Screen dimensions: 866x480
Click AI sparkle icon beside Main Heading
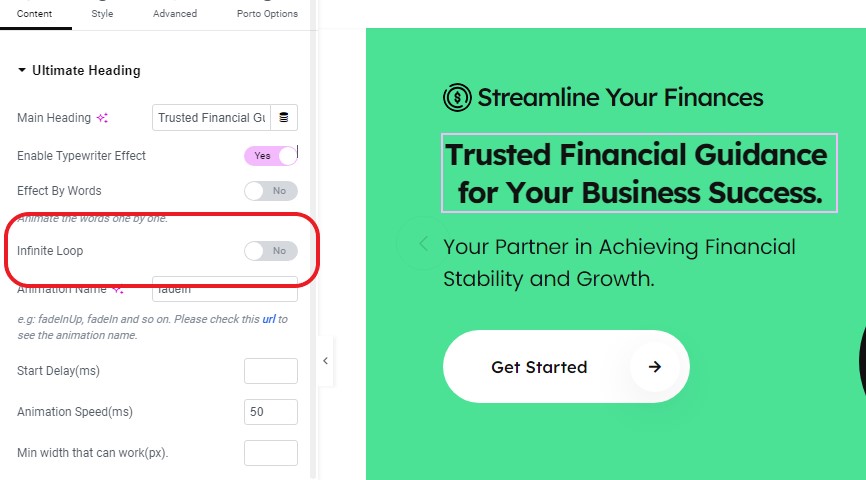click(102, 118)
